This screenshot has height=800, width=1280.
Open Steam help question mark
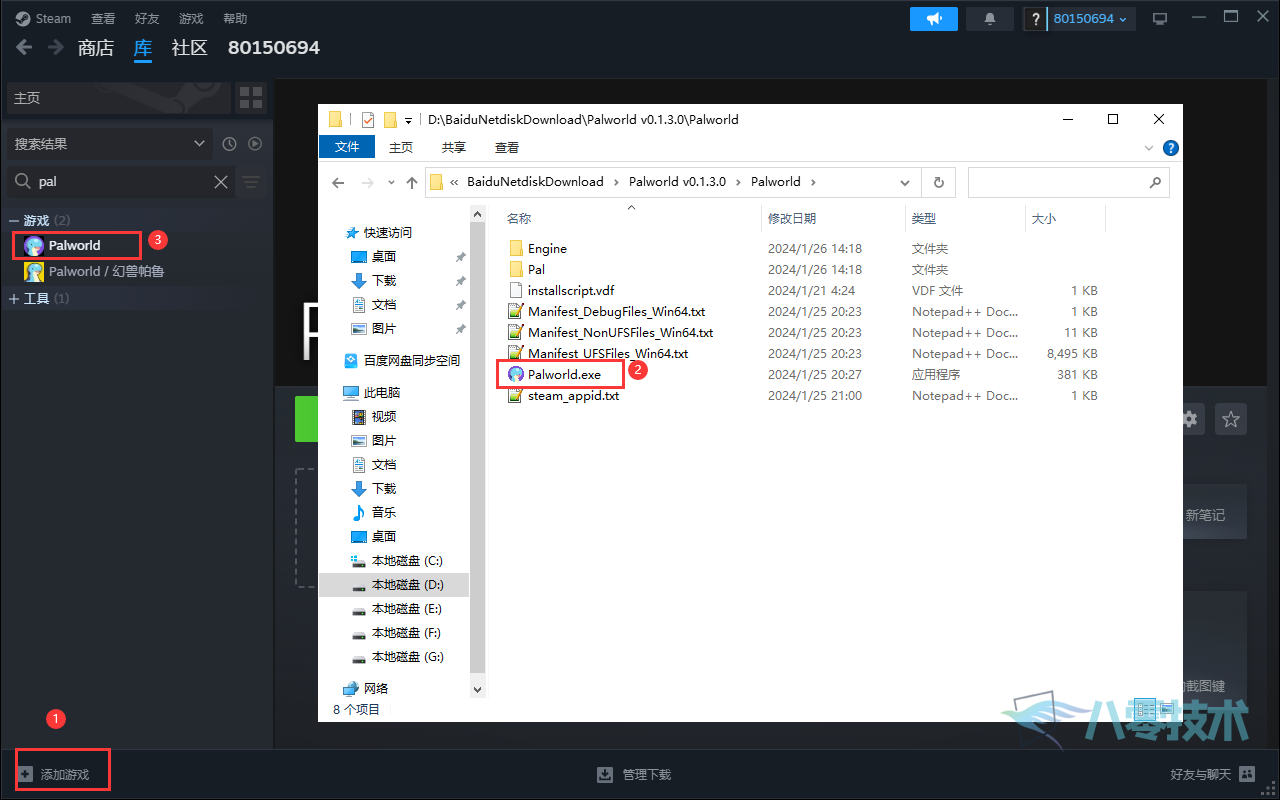click(1034, 19)
